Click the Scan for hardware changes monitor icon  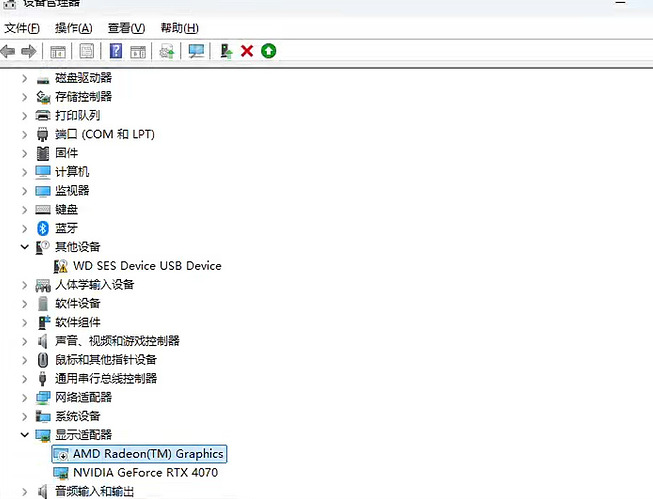pyautogui.click(x=196, y=51)
